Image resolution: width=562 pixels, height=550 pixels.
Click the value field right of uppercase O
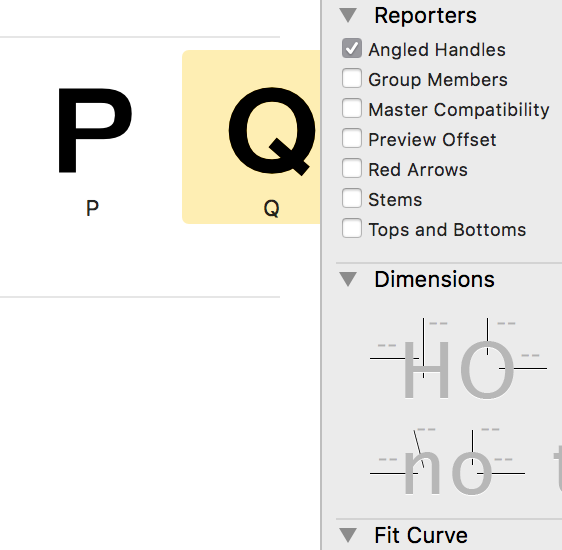(x=530, y=355)
